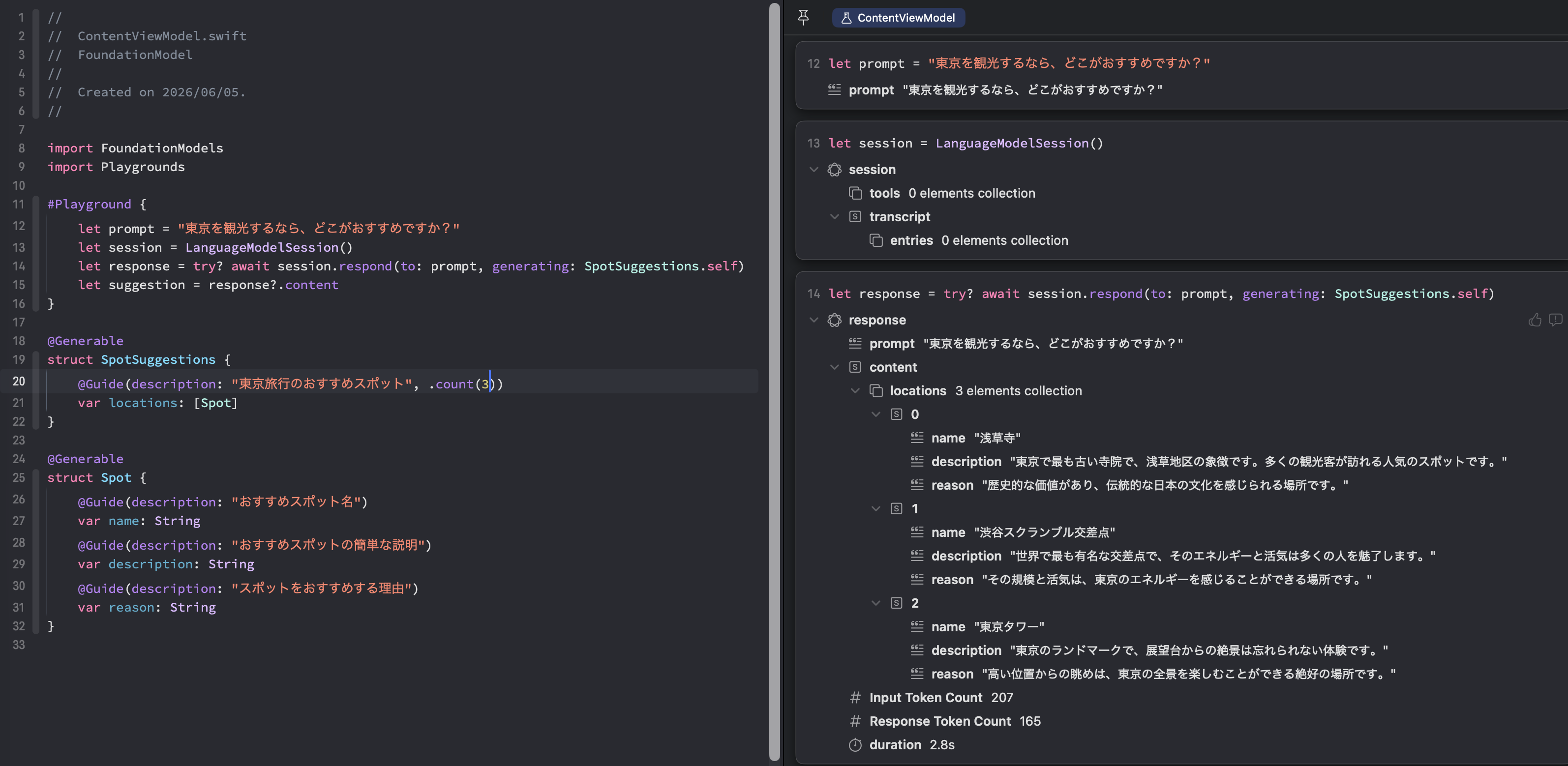Collapse location element 0 chevron
Screen dimensions: 1568x766
coord(876,415)
